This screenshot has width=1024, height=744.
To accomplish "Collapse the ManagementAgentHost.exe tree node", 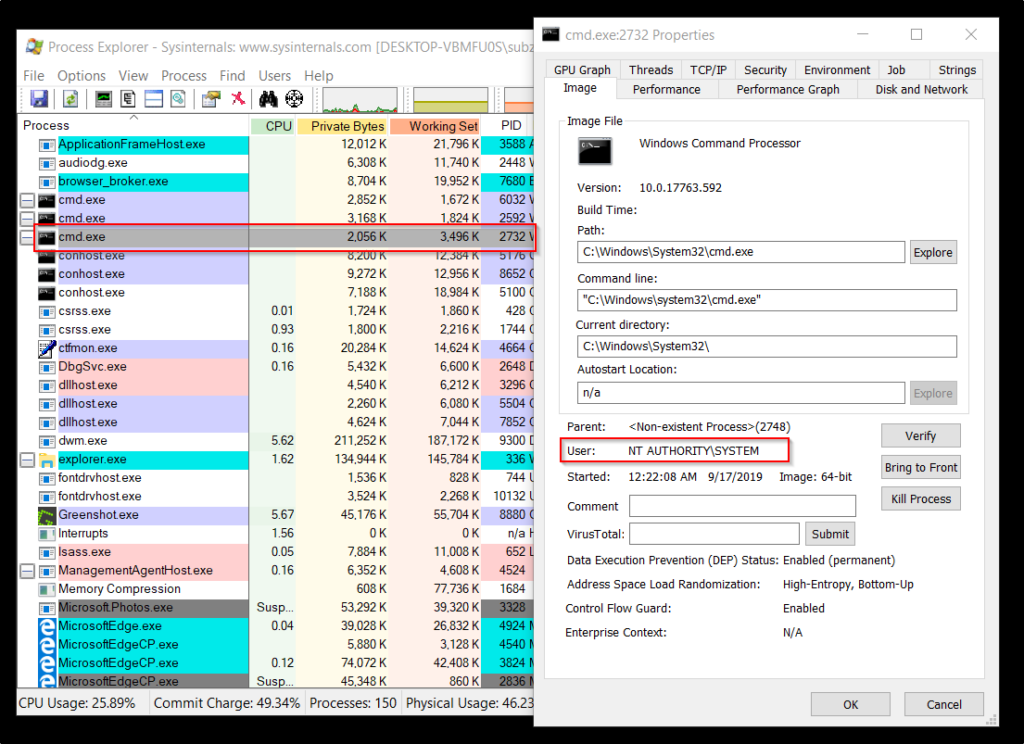I will coord(28,571).
